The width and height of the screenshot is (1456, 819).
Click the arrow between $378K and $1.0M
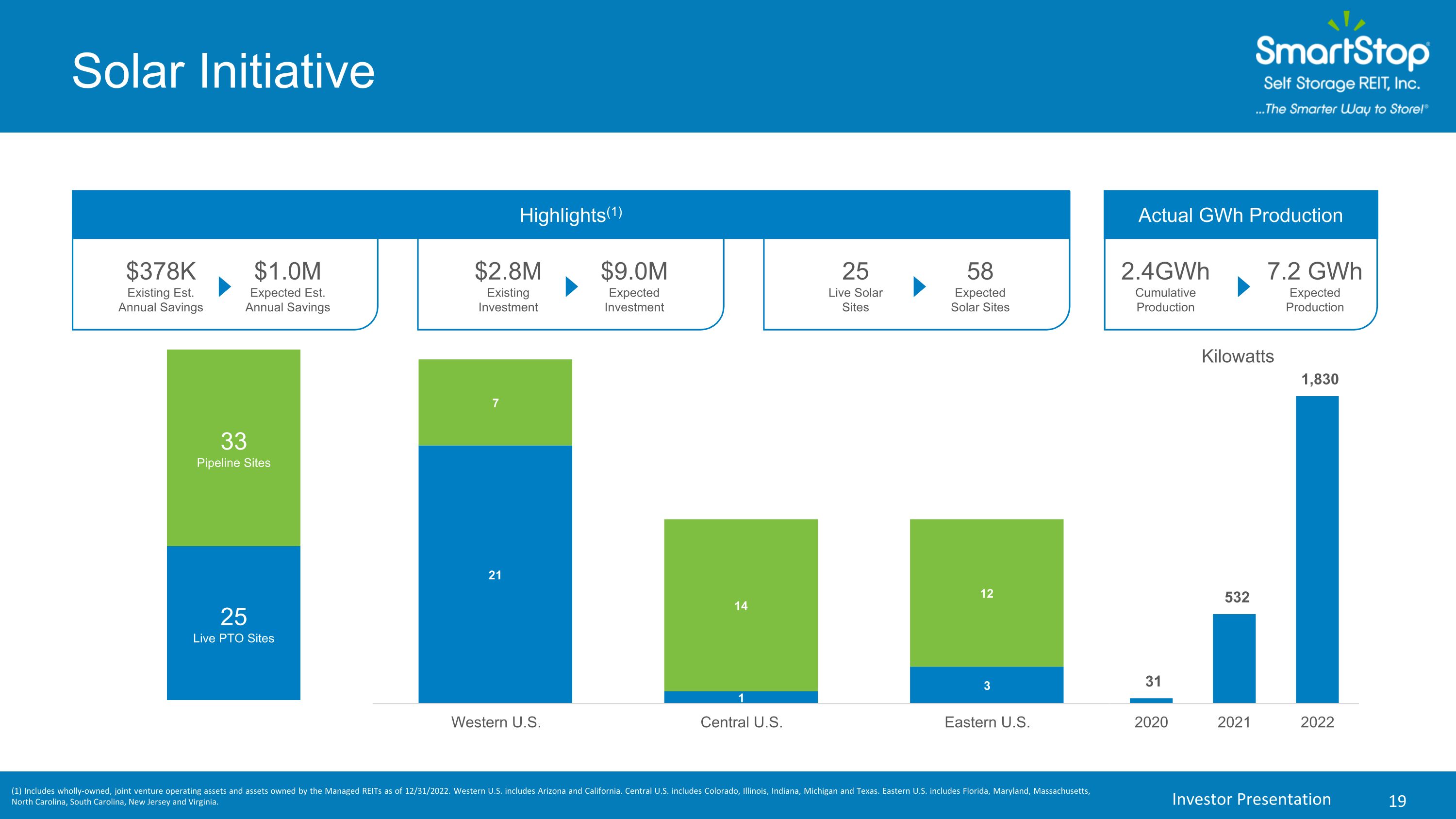pyautogui.click(x=225, y=286)
